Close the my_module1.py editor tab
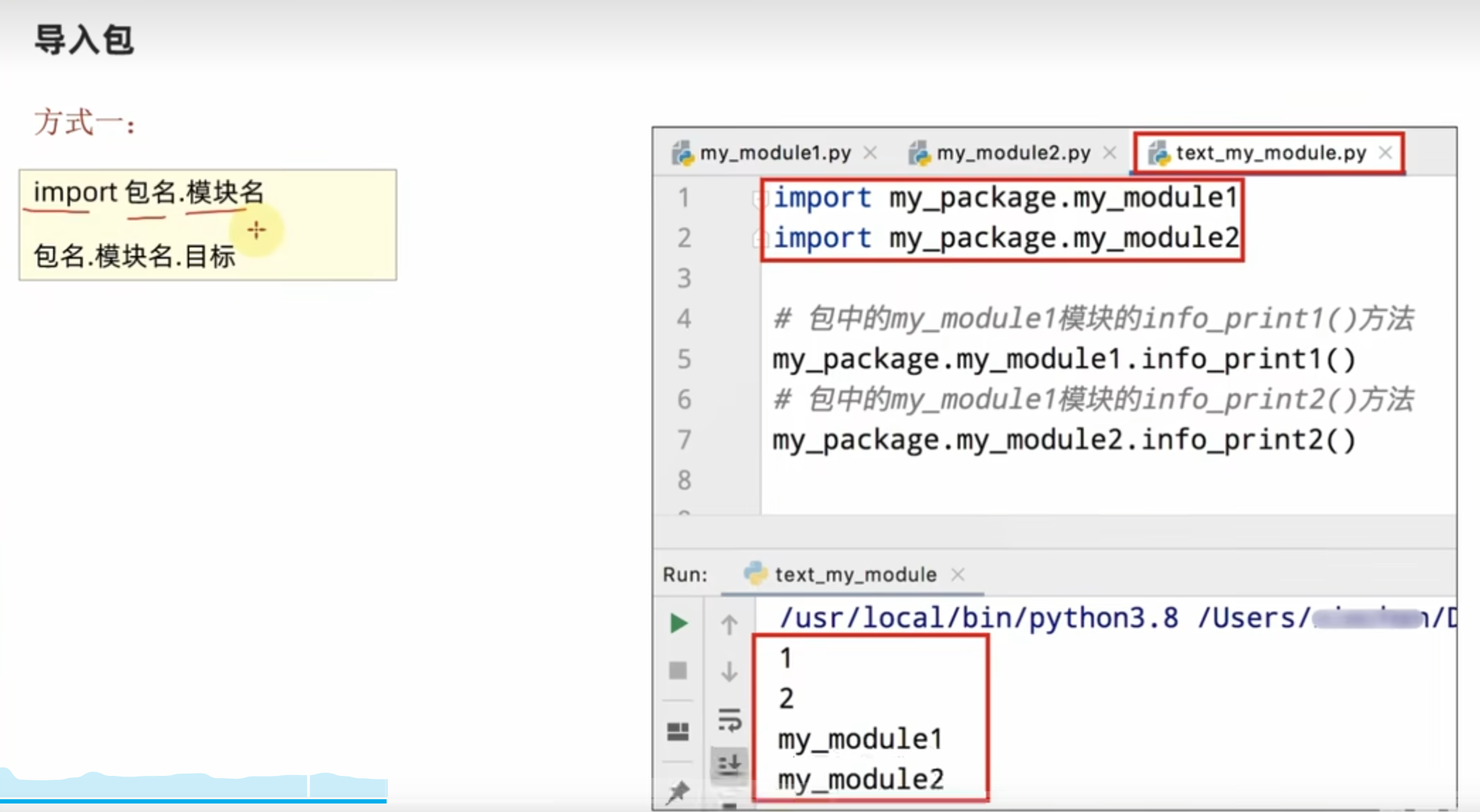This screenshot has height=812, width=1480. (870, 153)
